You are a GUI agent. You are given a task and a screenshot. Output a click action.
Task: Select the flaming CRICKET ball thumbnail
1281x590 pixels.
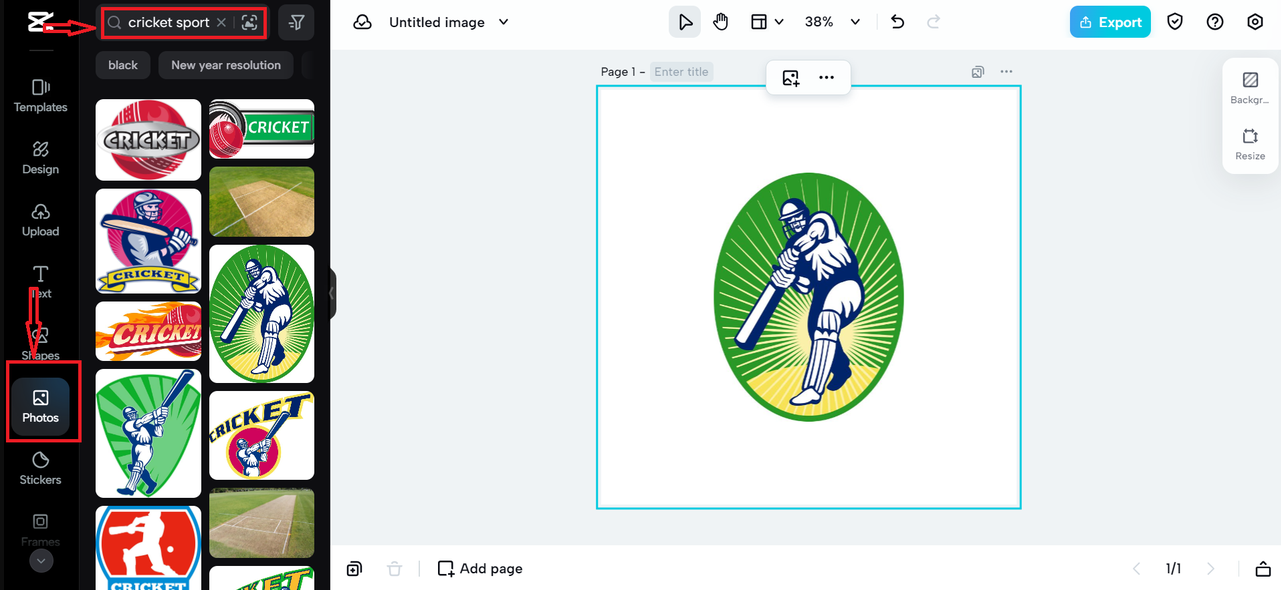pos(148,331)
